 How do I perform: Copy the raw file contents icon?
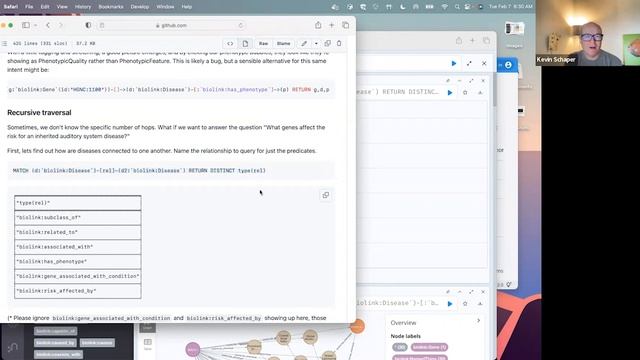[327, 43]
